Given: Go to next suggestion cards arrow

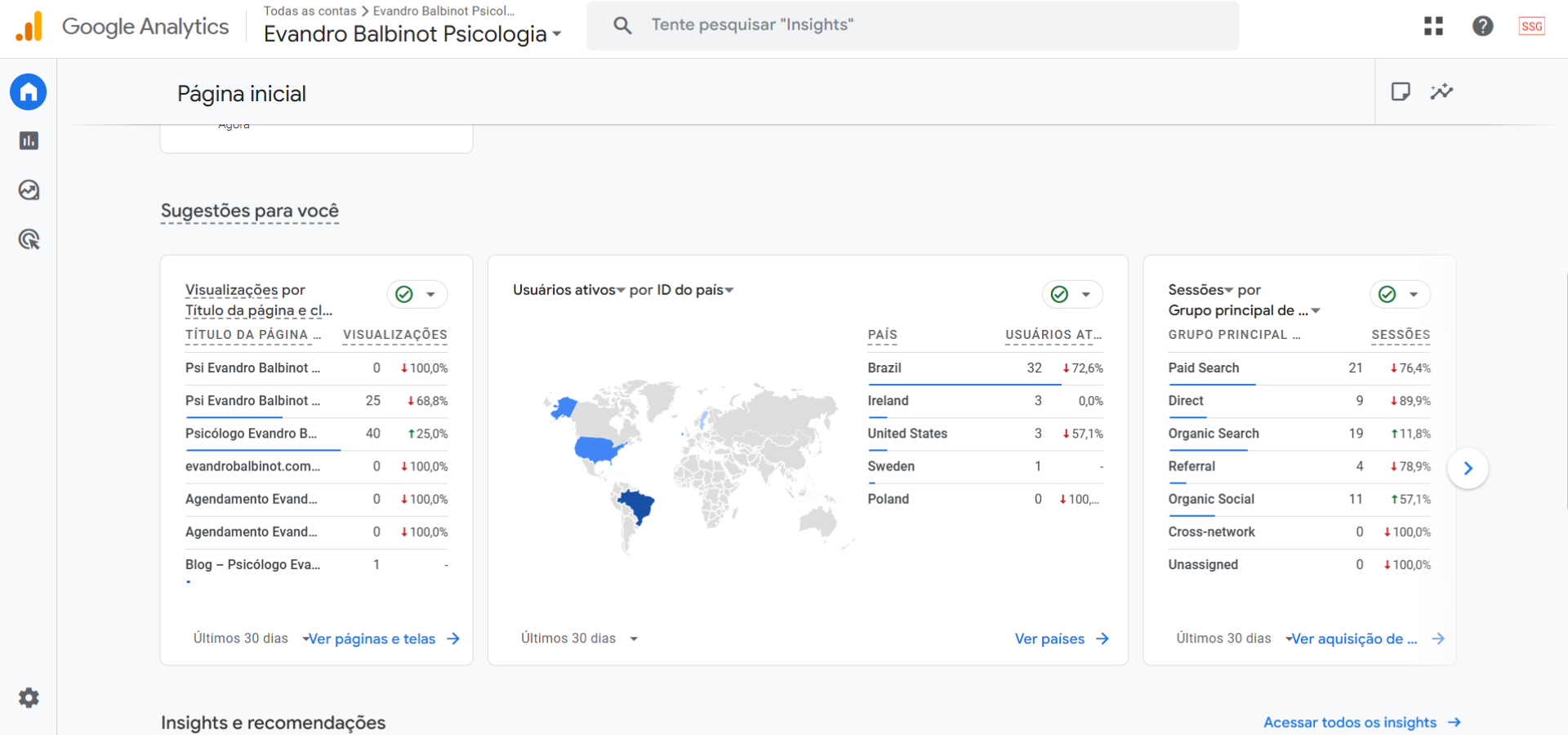Looking at the screenshot, I should click(x=1468, y=468).
